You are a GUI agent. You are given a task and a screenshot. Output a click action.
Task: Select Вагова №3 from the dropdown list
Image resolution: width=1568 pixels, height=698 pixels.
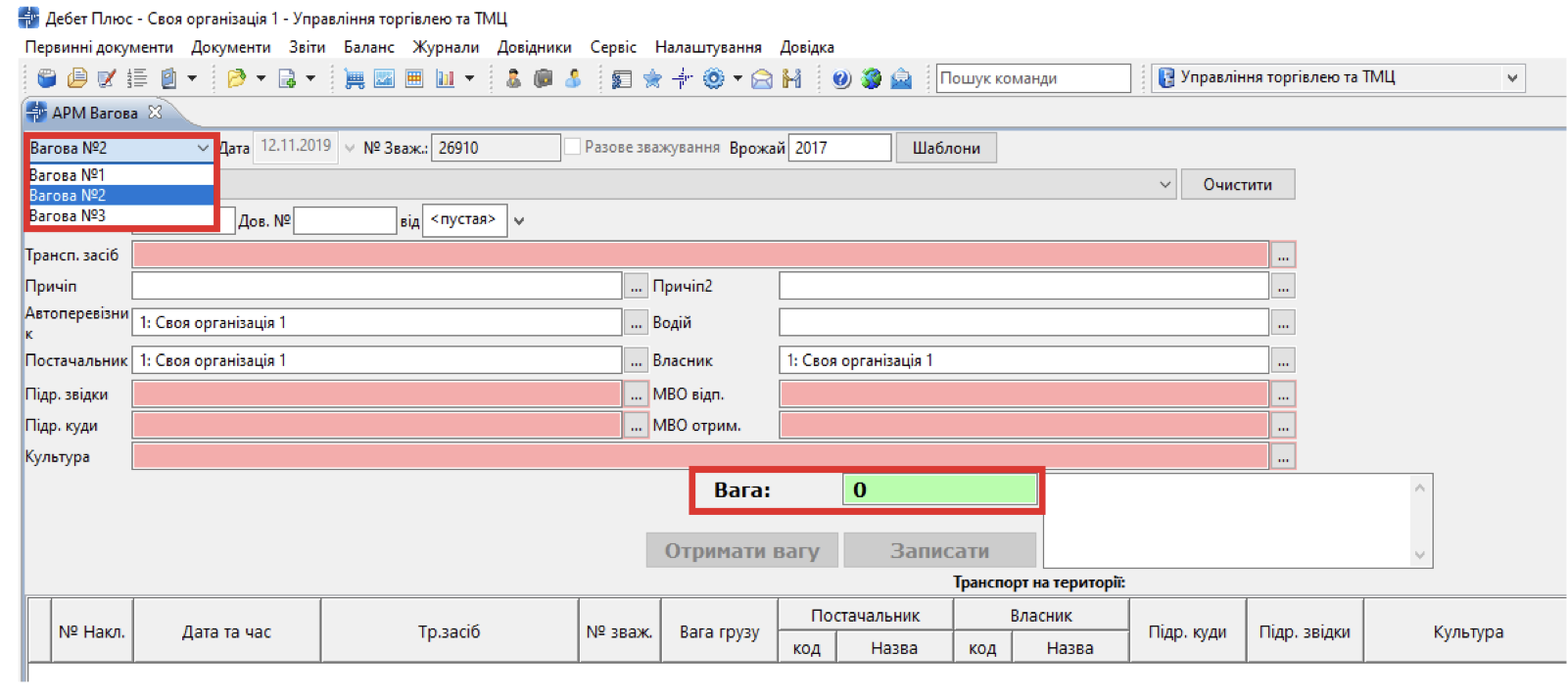tap(120, 215)
